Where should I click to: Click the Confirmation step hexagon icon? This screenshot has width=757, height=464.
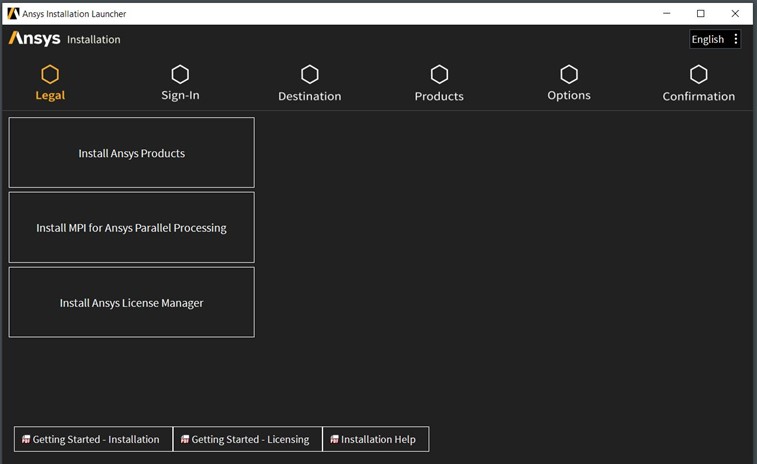pos(699,74)
